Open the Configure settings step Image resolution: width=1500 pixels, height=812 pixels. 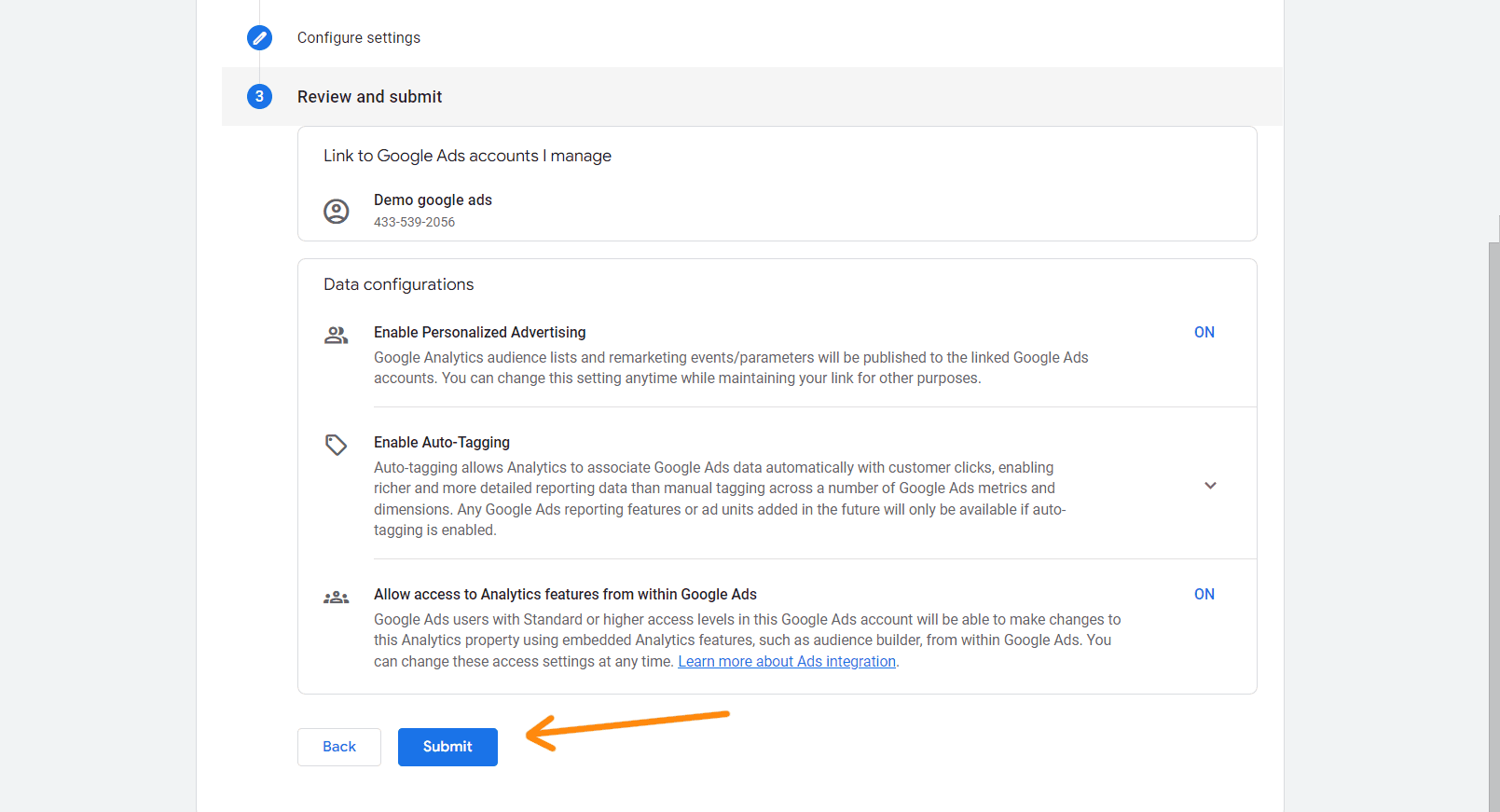point(359,38)
